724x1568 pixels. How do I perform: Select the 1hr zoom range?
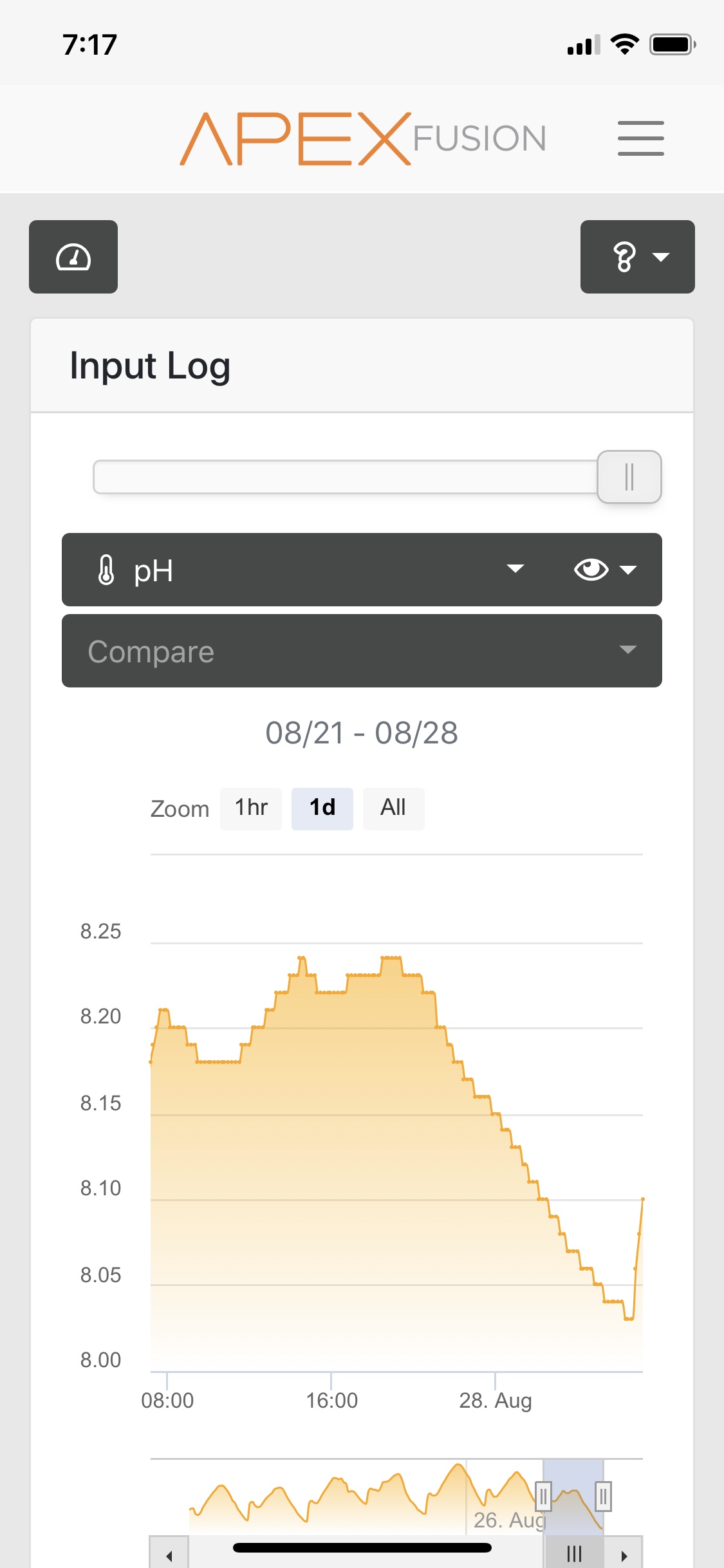(x=251, y=808)
